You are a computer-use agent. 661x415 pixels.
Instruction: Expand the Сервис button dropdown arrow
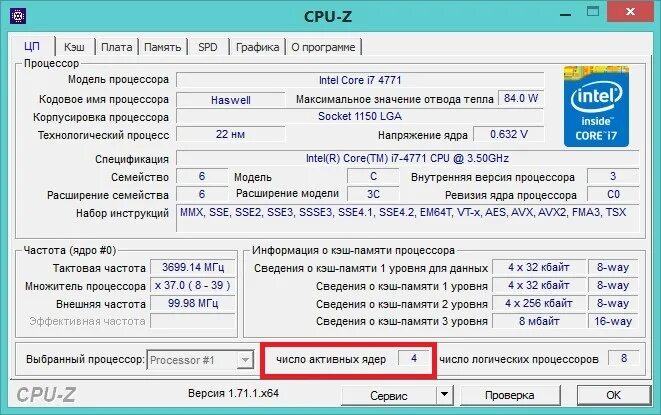(x=444, y=395)
